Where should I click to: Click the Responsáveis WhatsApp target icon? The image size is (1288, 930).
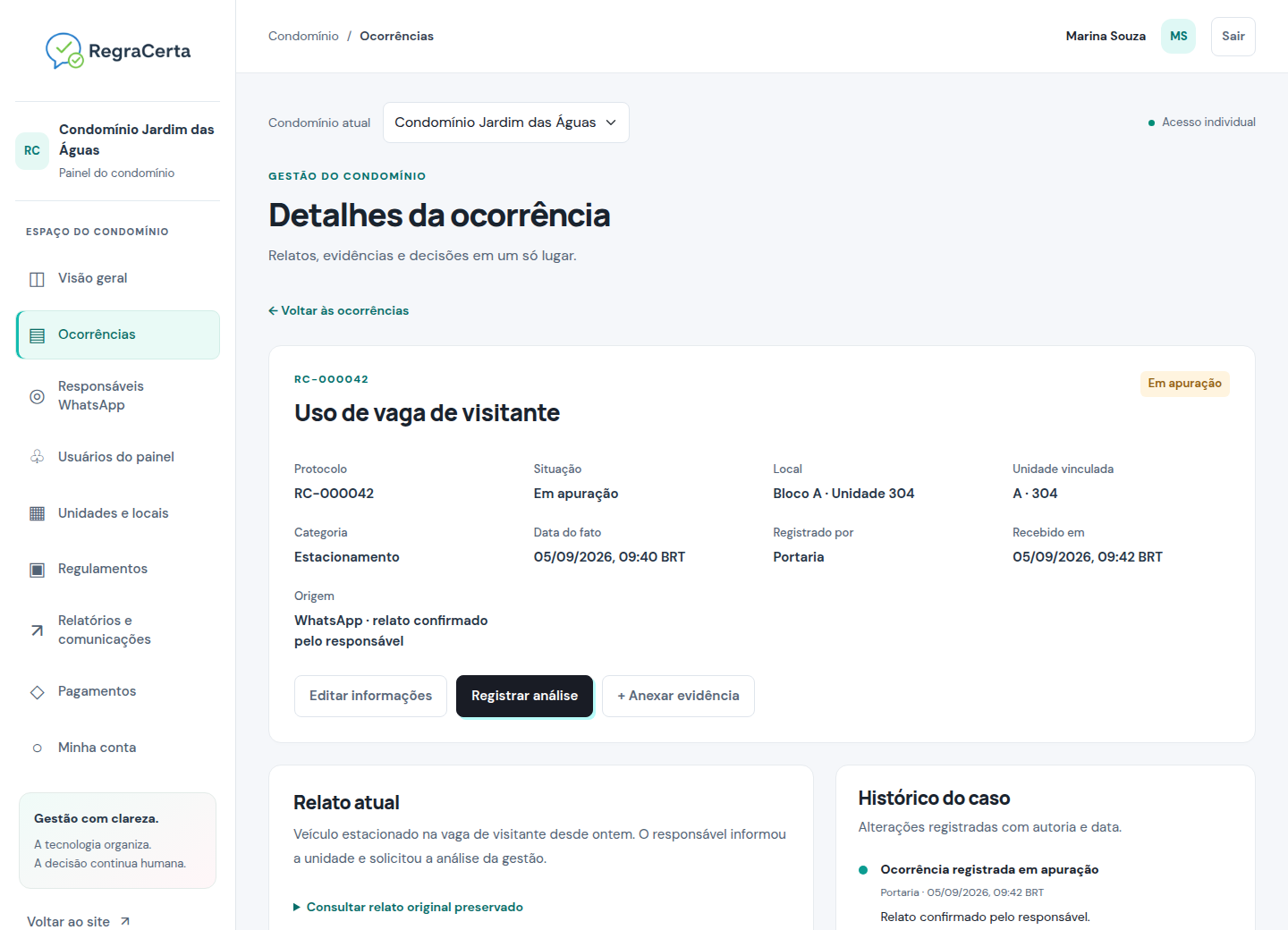pos(37,396)
